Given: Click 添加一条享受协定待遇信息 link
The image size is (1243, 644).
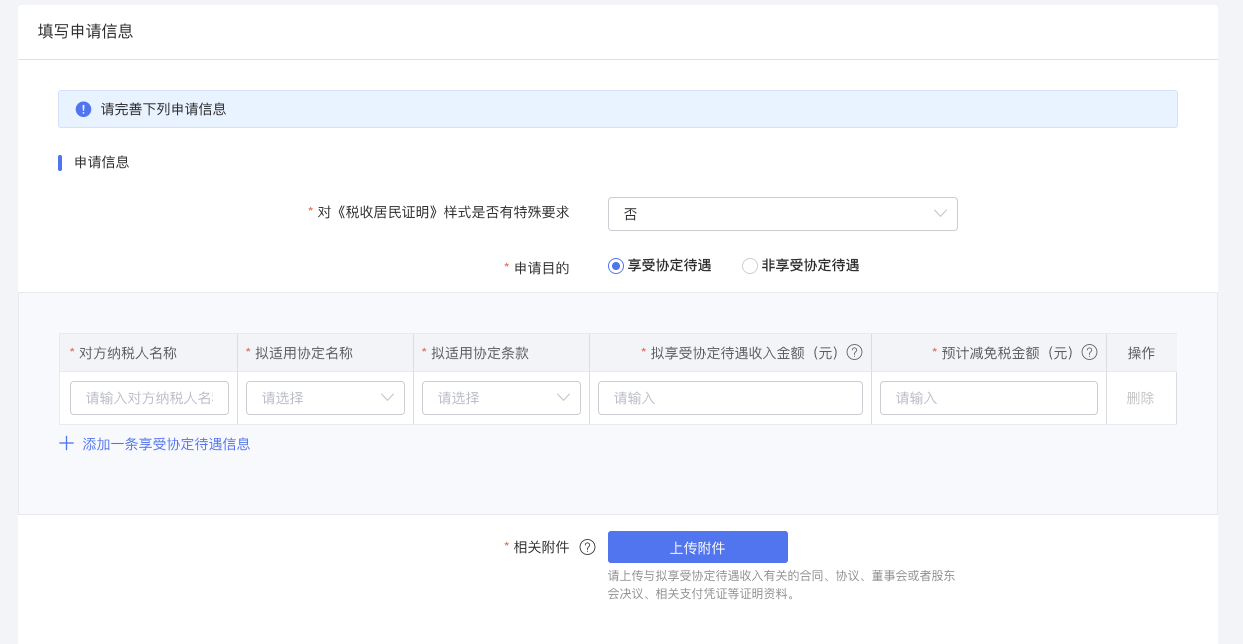Looking at the screenshot, I should [166, 444].
